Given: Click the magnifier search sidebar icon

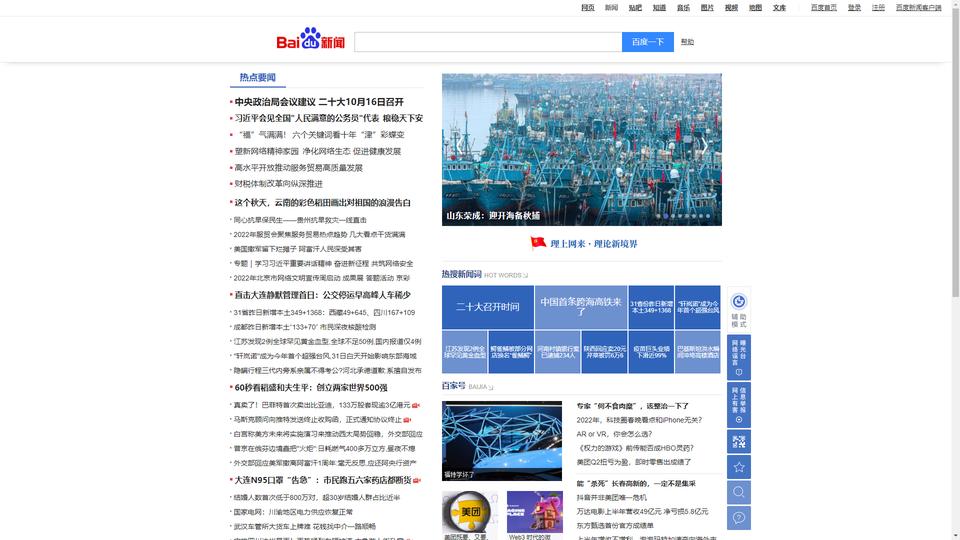Looking at the screenshot, I should (739, 492).
